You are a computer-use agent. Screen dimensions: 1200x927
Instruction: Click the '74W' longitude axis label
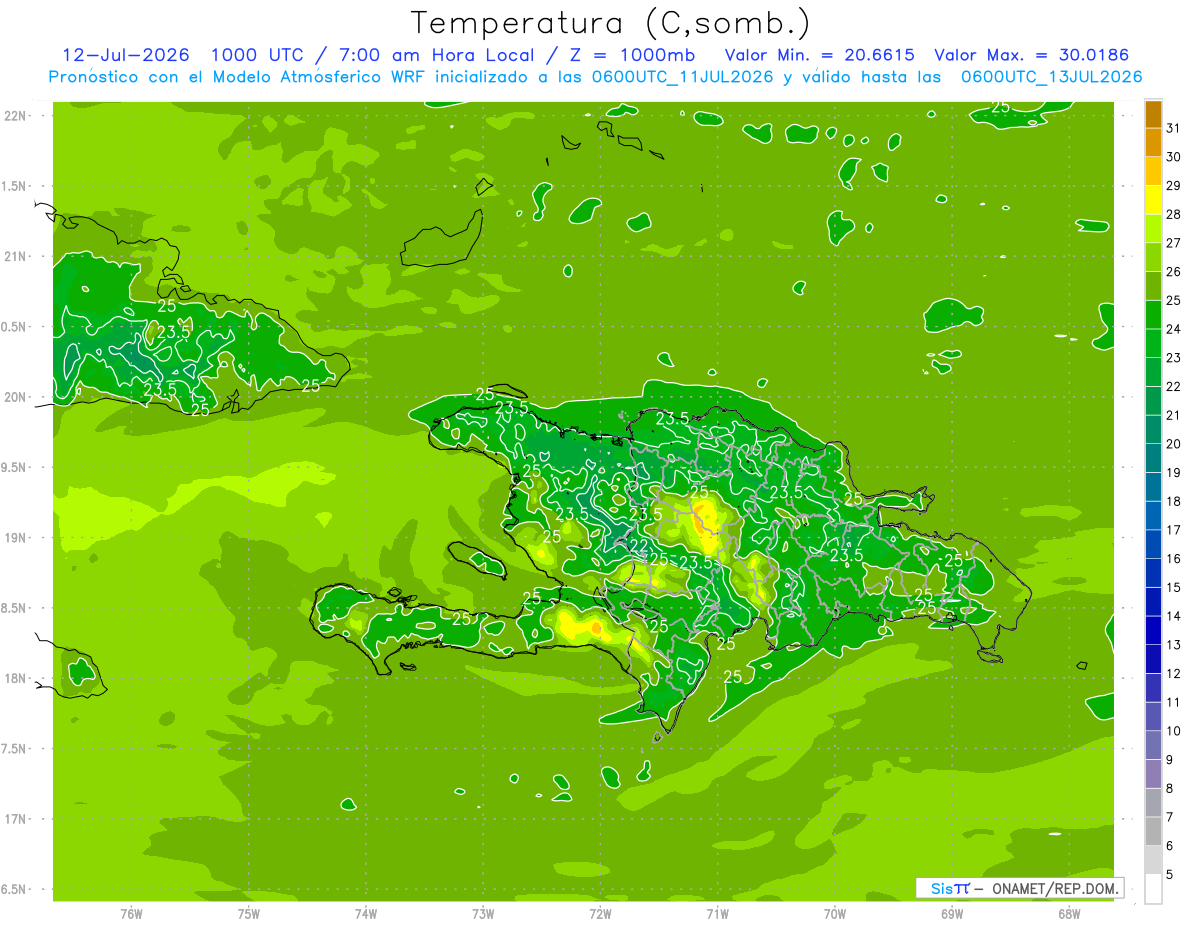[366, 914]
